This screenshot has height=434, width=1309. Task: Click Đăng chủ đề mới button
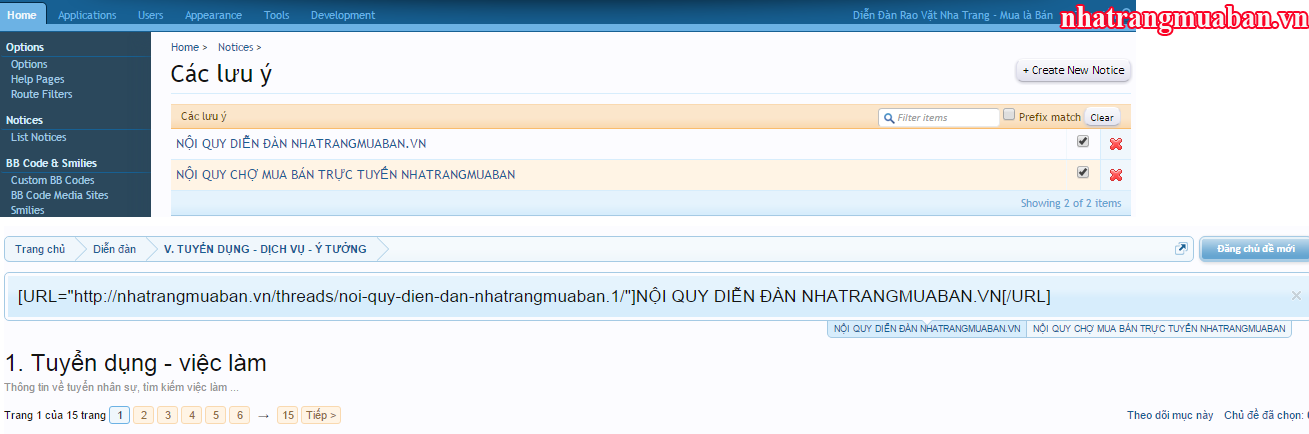tap(1255, 249)
